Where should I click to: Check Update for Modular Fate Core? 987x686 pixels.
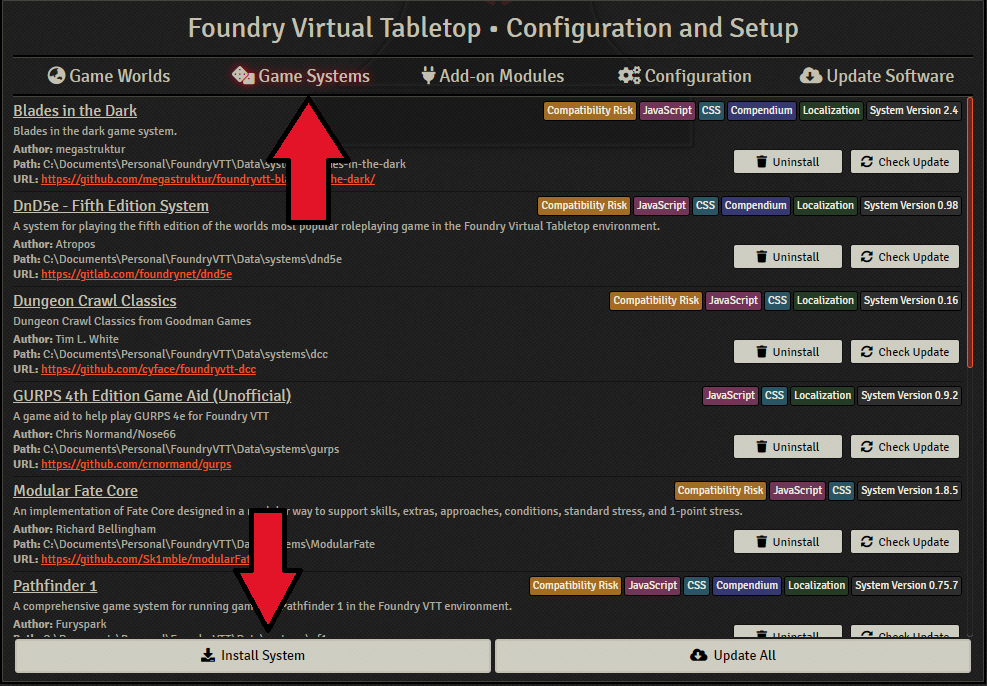905,542
